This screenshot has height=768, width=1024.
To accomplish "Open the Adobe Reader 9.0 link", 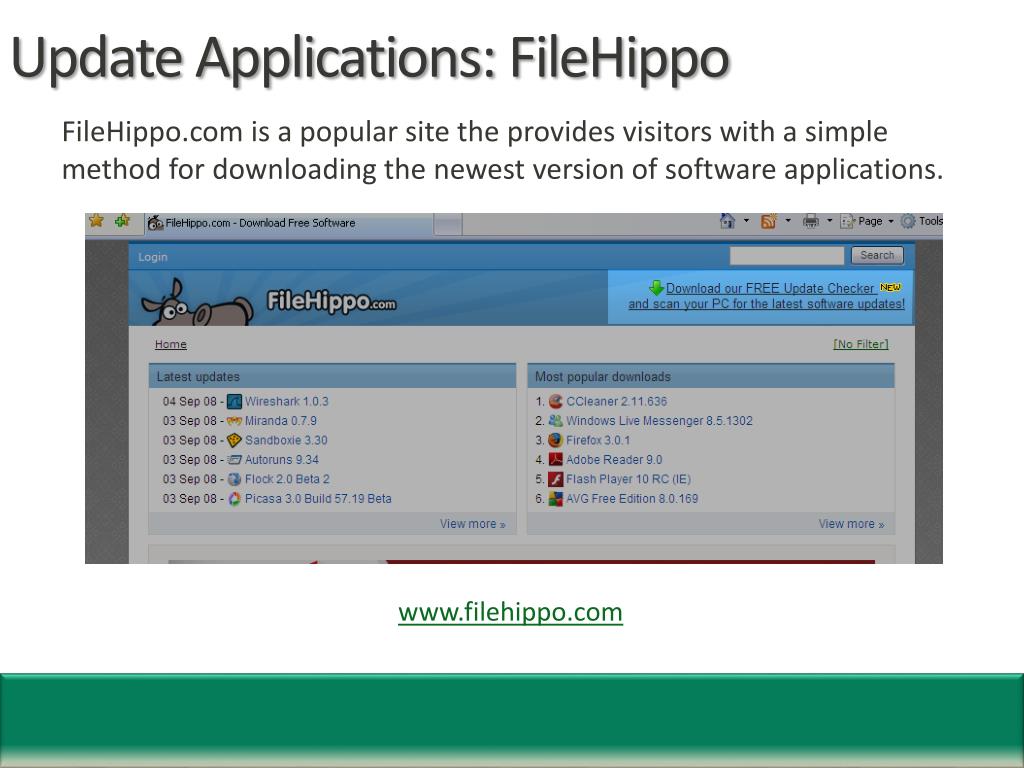I will (x=614, y=460).
